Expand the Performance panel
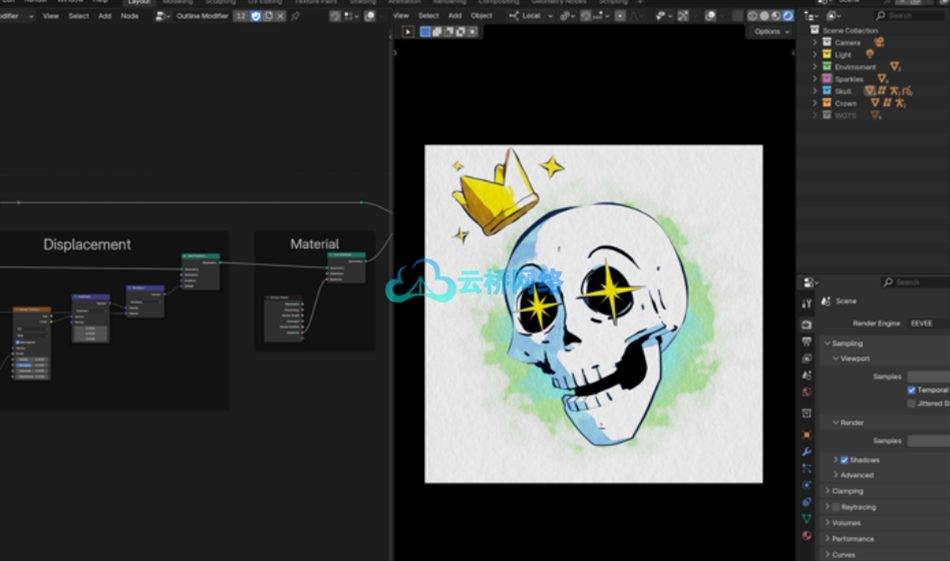 coord(828,538)
